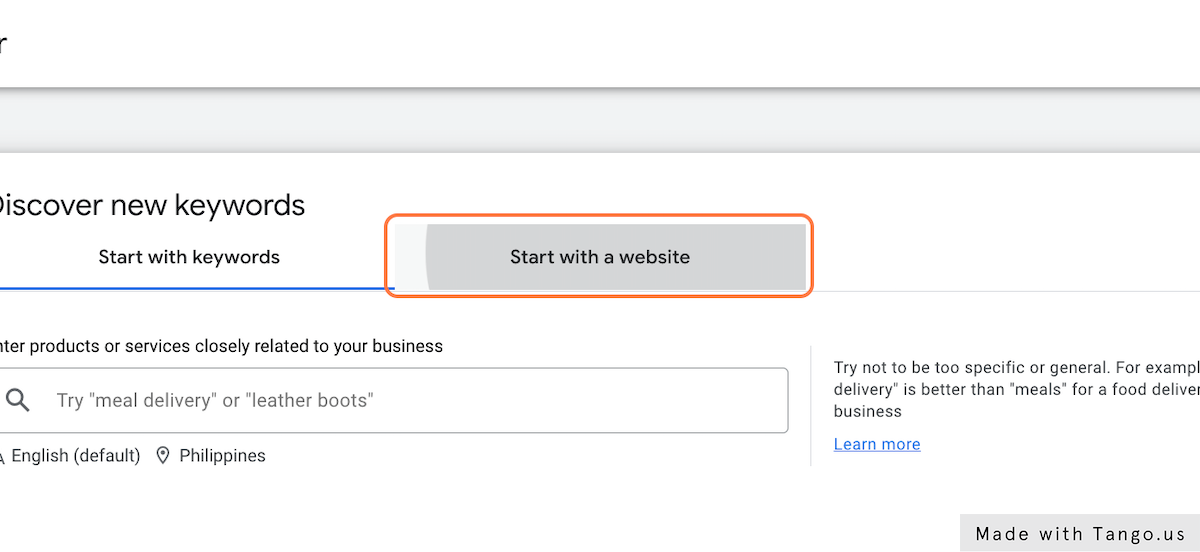Click the vertical divider beside the tip text
The width and height of the screenshot is (1200, 552).
810,405
